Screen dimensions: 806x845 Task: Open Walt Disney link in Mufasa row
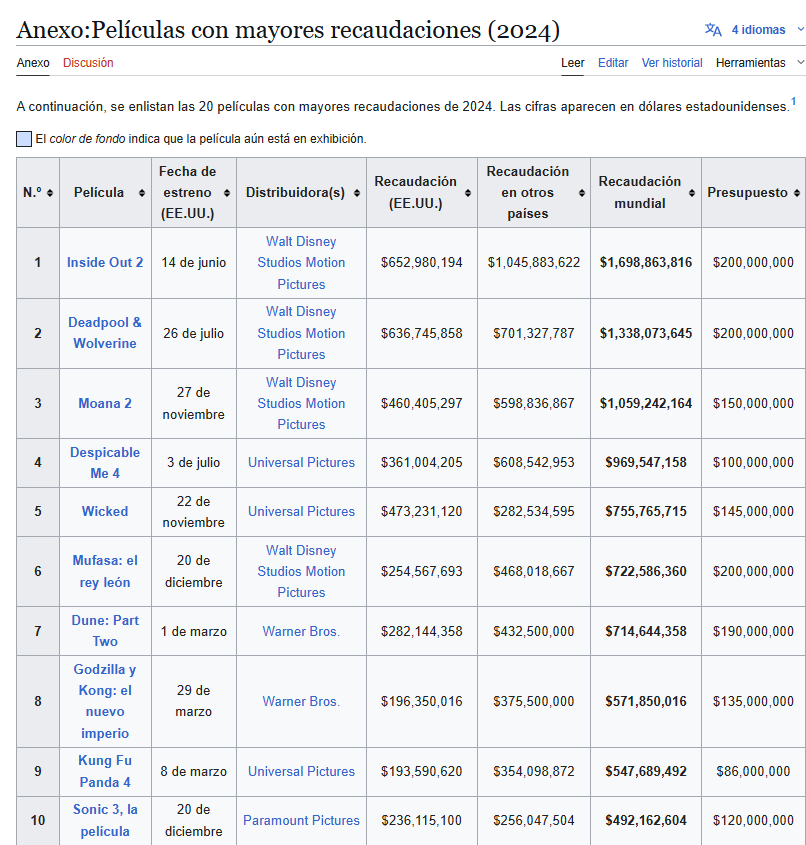point(301,571)
